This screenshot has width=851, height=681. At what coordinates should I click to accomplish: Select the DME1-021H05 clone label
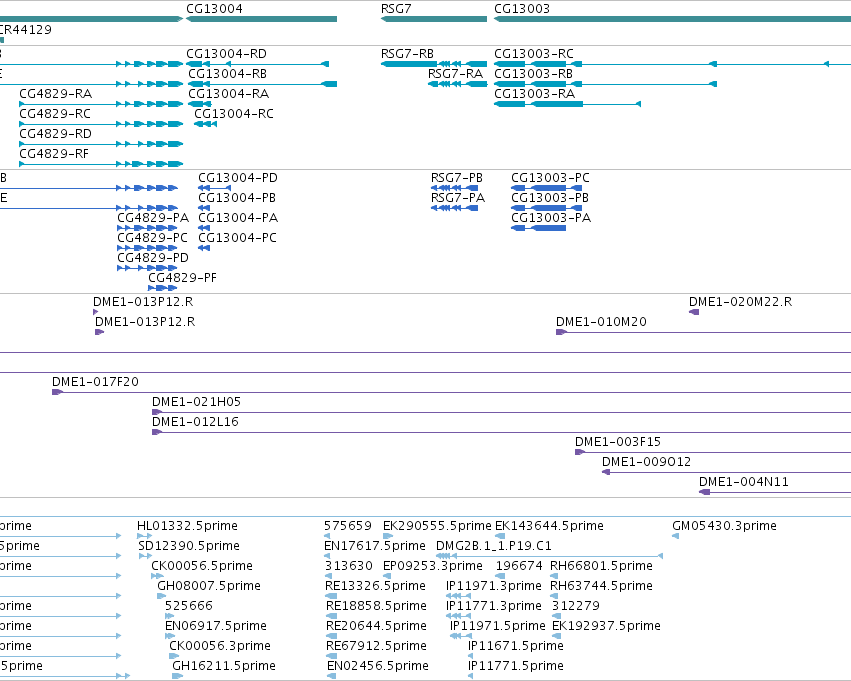(196, 403)
